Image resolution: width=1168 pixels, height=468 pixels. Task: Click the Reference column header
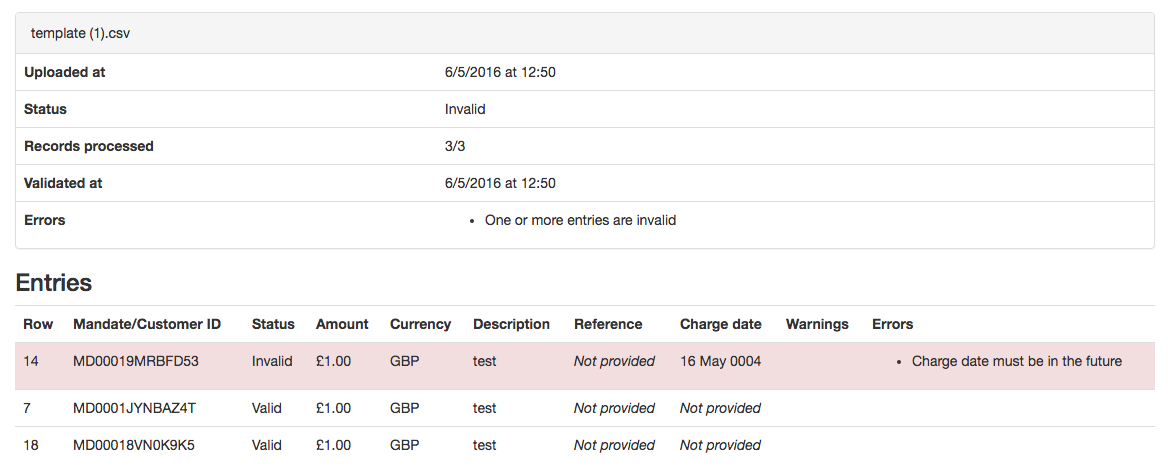(x=608, y=324)
